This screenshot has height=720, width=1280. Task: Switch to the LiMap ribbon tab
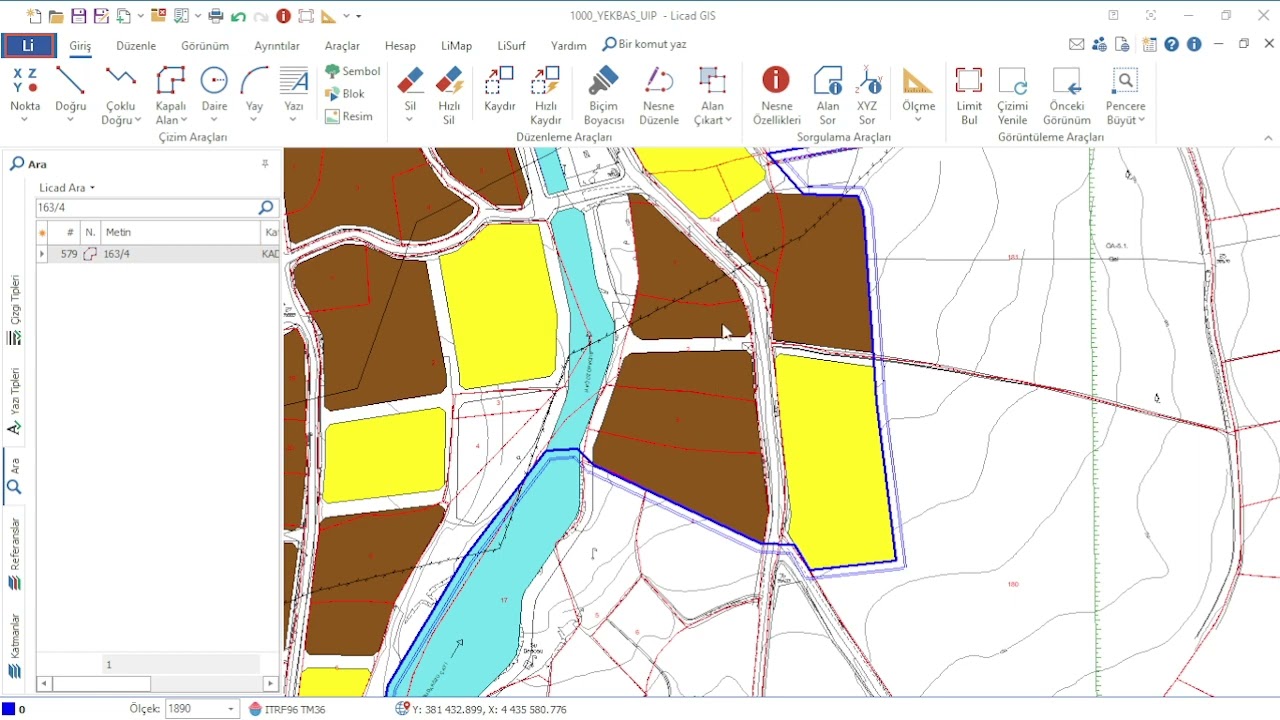tap(456, 46)
